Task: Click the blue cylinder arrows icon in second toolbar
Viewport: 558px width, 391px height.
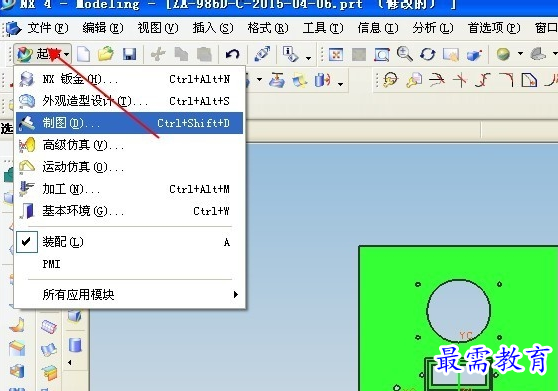Action: tap(323, 80)
